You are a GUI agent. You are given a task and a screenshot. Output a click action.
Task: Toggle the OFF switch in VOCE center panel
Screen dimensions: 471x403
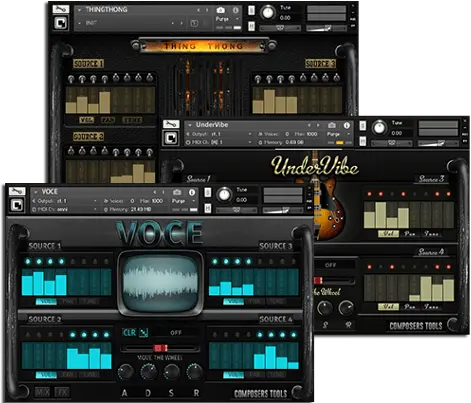tap(176, 333)
